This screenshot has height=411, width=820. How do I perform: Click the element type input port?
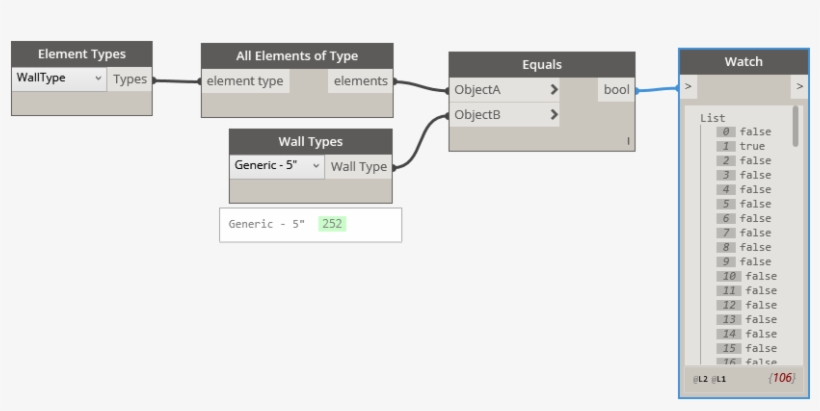[245, 81]
